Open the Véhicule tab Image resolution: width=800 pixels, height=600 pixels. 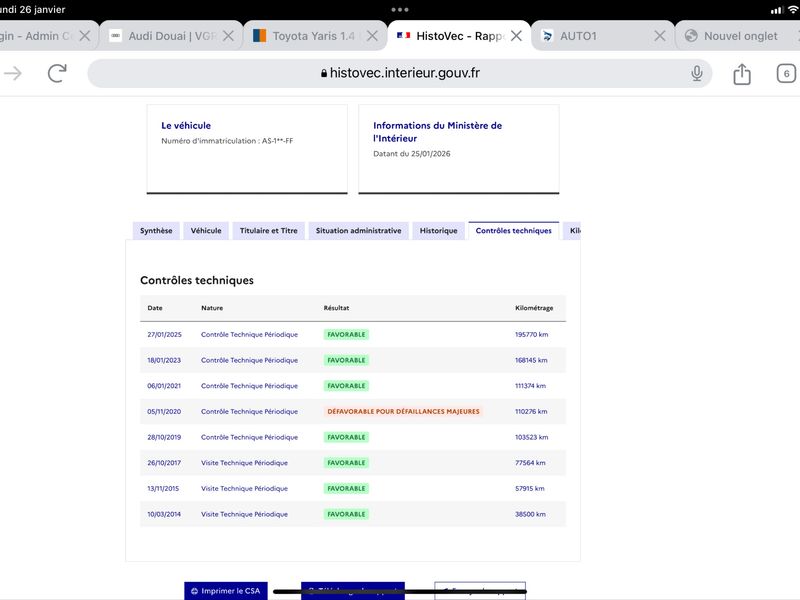(x=206, y=231)
